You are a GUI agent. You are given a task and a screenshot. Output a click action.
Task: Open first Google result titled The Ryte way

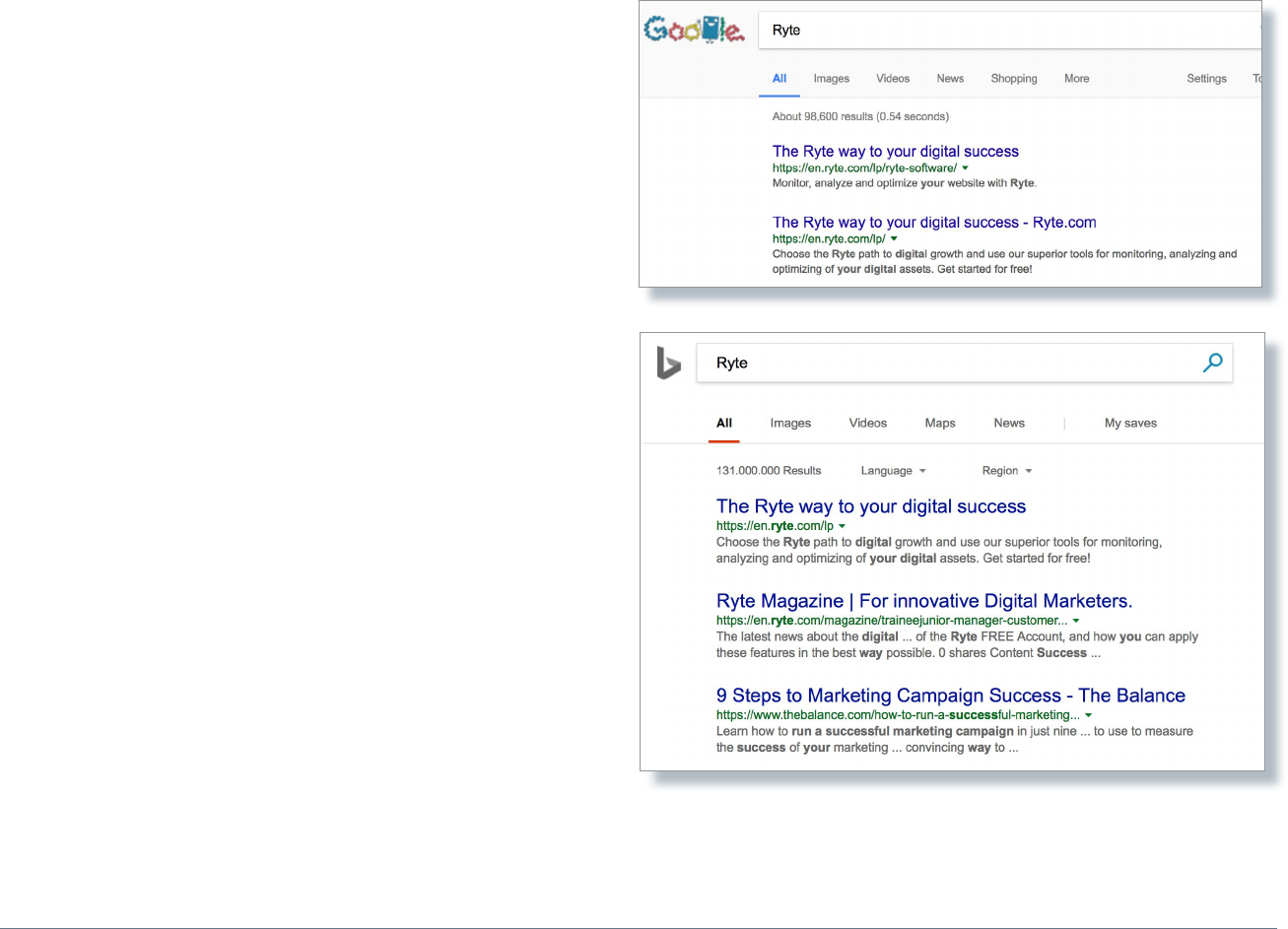click(x=896, y=151)
